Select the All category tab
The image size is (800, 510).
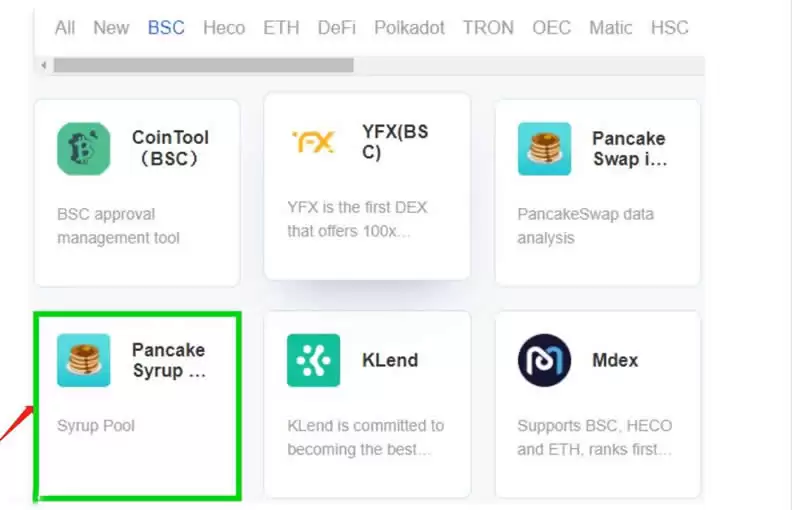(65, 28)
